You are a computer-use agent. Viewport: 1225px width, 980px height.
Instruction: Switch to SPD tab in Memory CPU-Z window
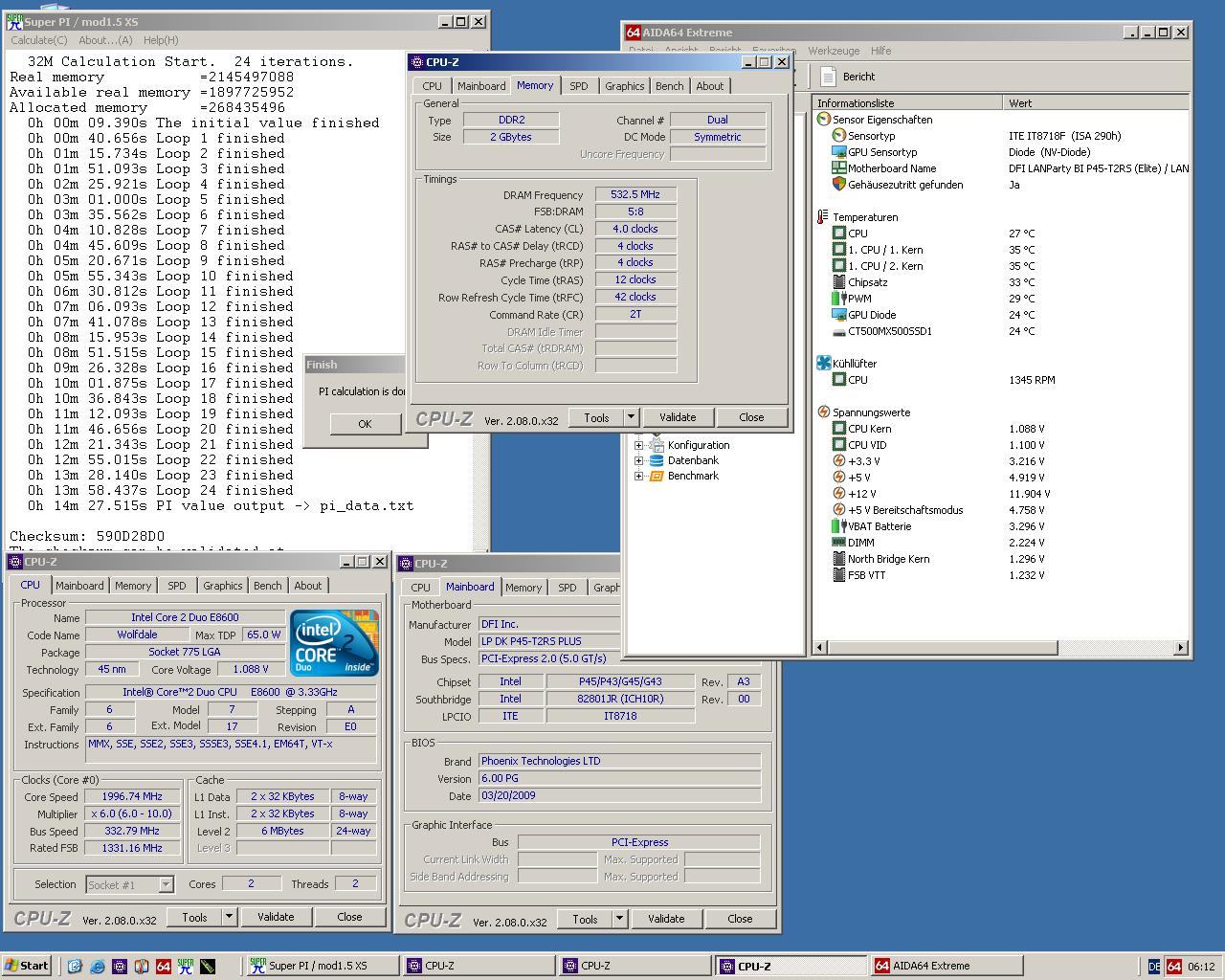579,86
